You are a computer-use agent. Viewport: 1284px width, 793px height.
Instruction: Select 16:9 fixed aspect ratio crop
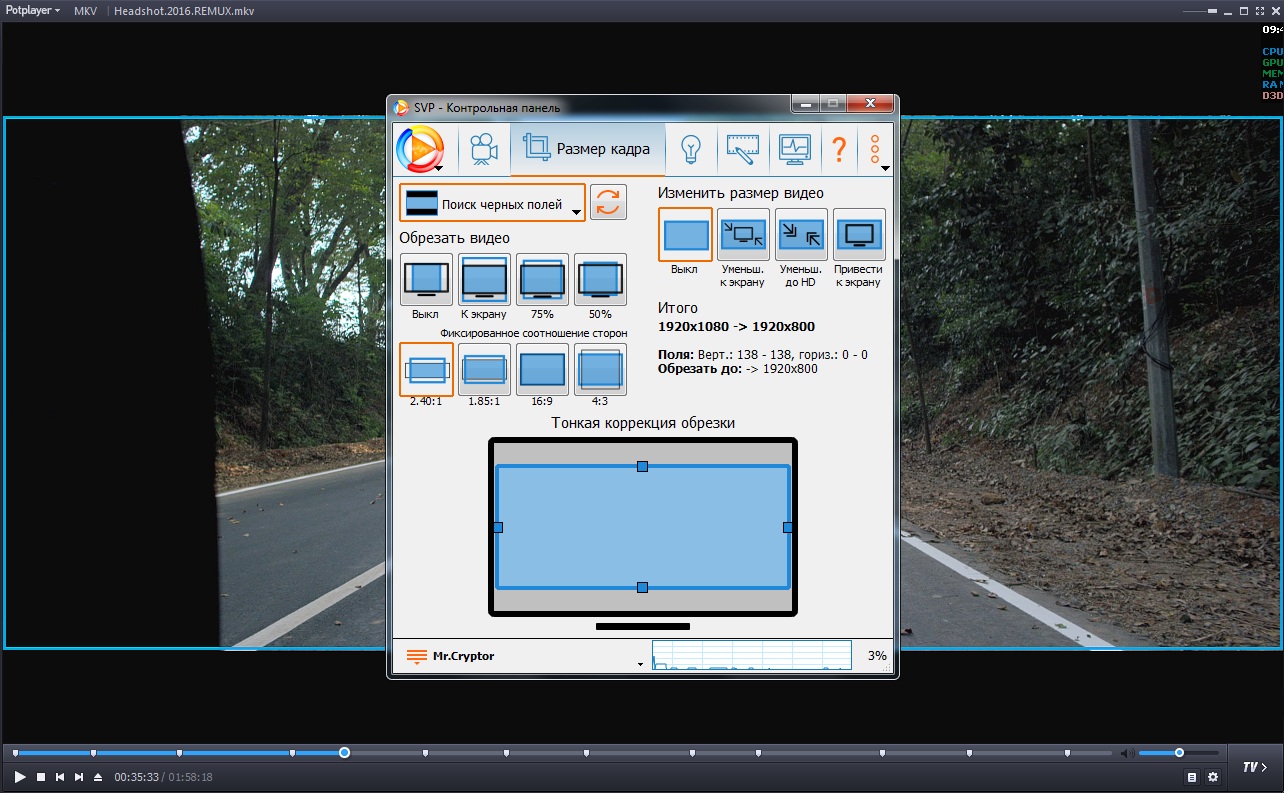click(542, 369)
